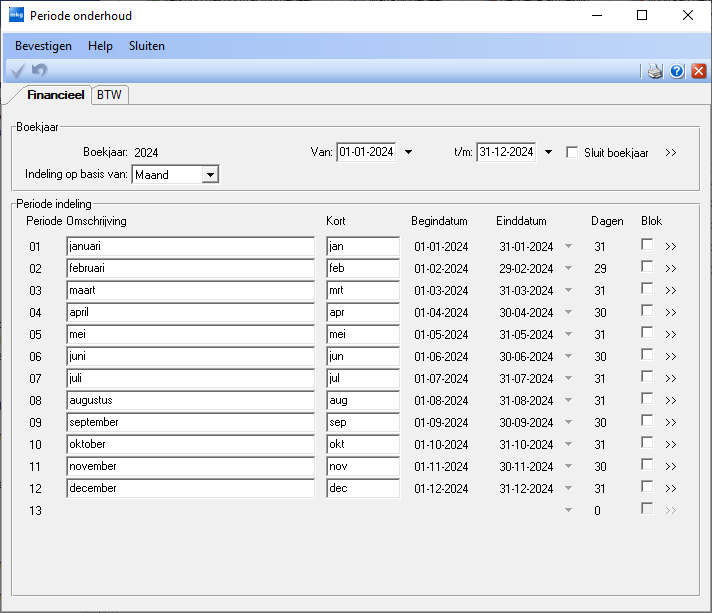712x613 pixels.
Task: Open Einddatum dropdown for period 04
Action: click(x=568, y=312)
